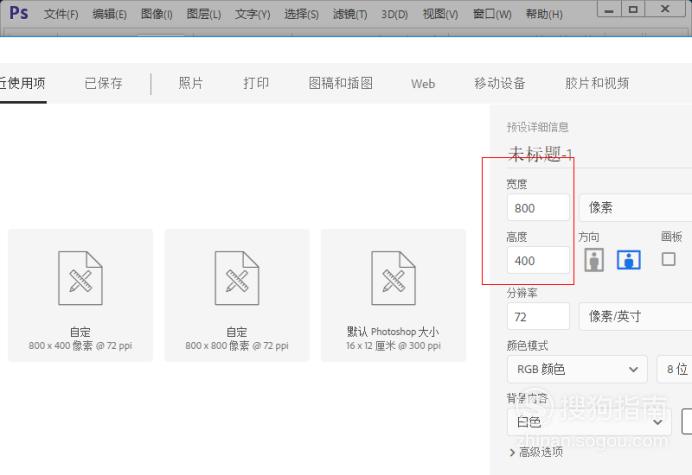Choose the 默认 Photoshop 大小 preset

coord(393,295)
